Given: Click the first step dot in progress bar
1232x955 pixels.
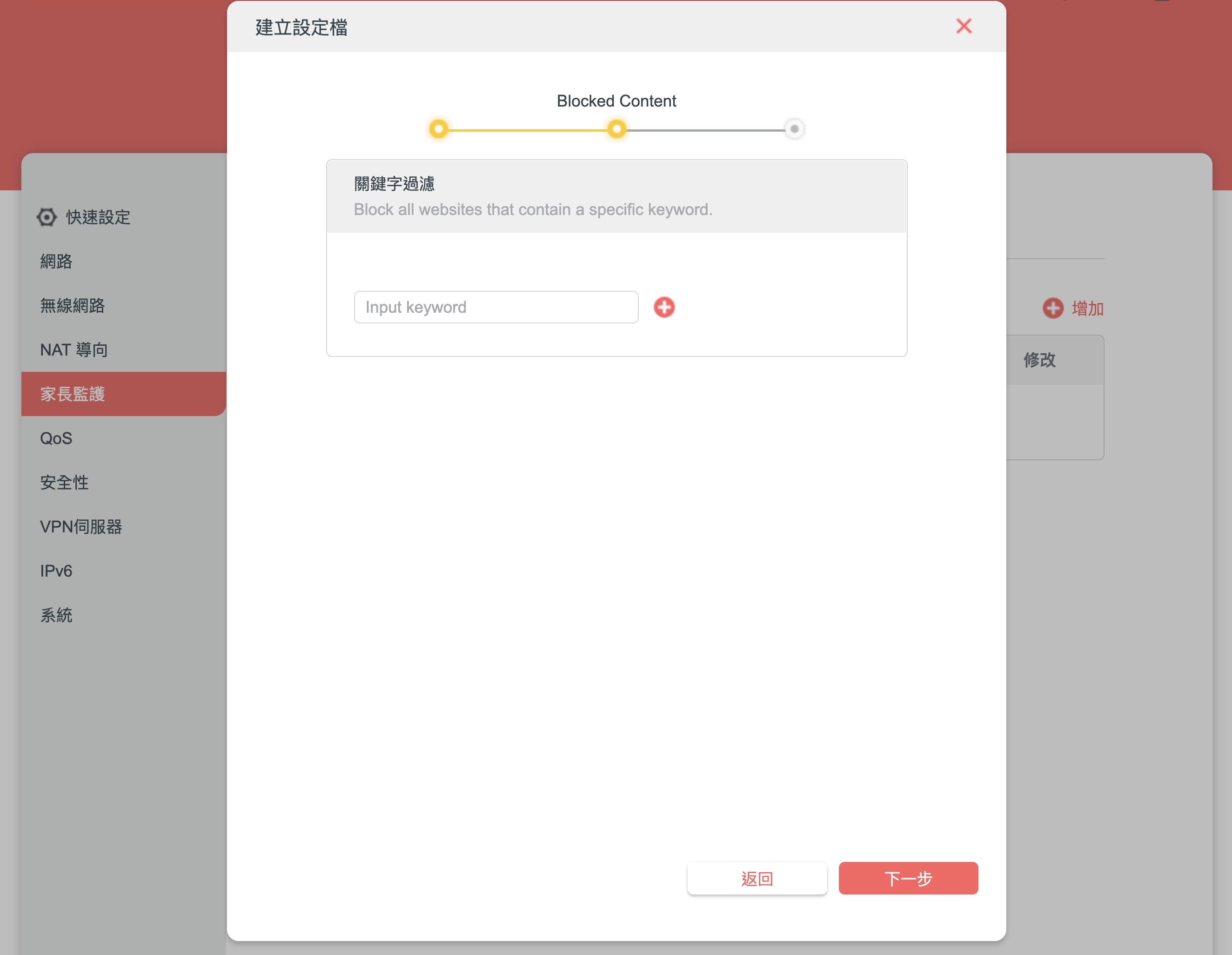Looking at the screenshot, I should tap(438, 129).
